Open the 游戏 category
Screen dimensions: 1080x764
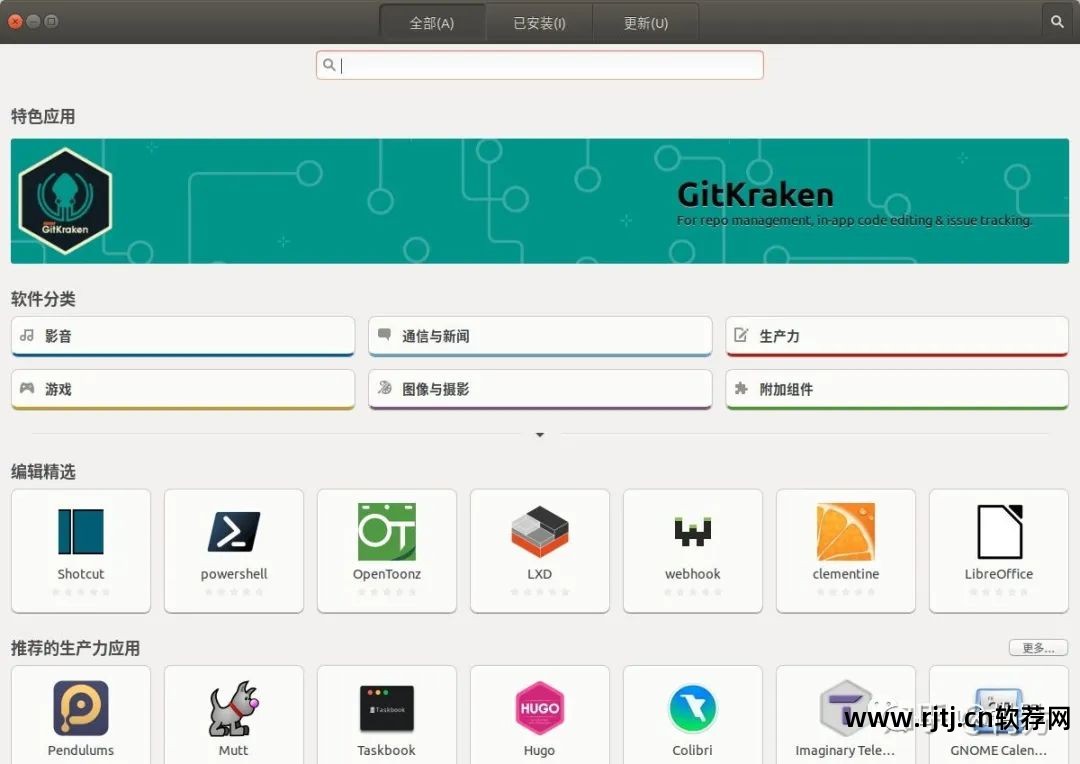point(183,389)
